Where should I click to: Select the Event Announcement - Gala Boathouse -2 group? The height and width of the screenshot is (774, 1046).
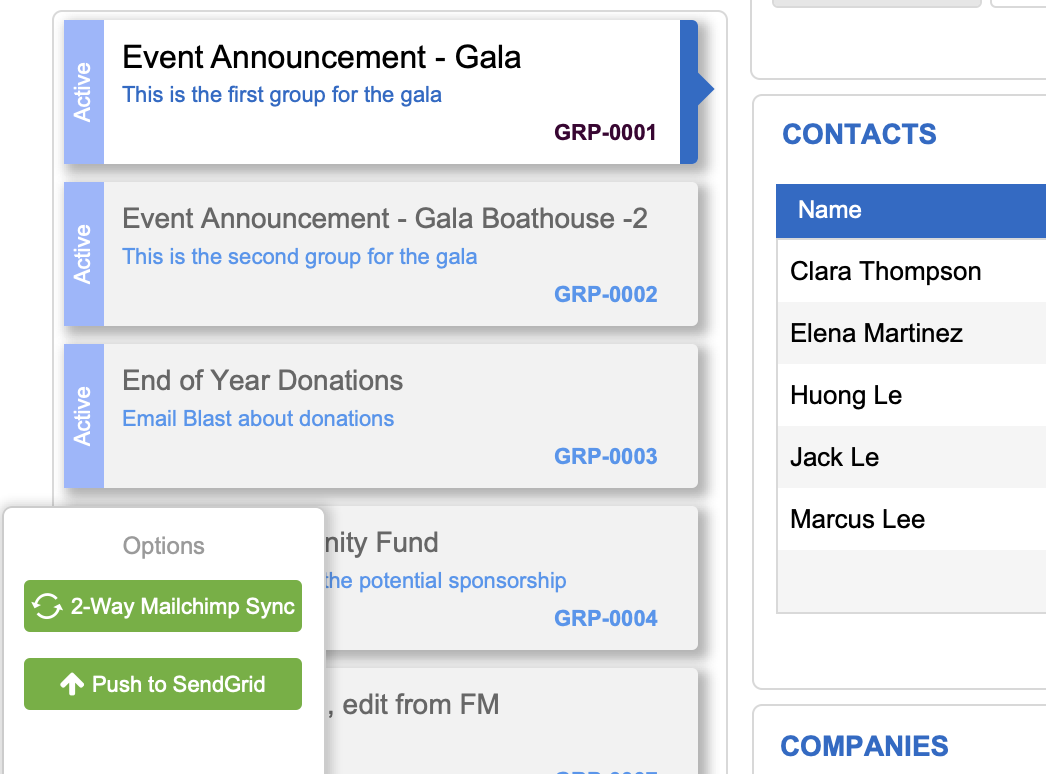point(385,219)
